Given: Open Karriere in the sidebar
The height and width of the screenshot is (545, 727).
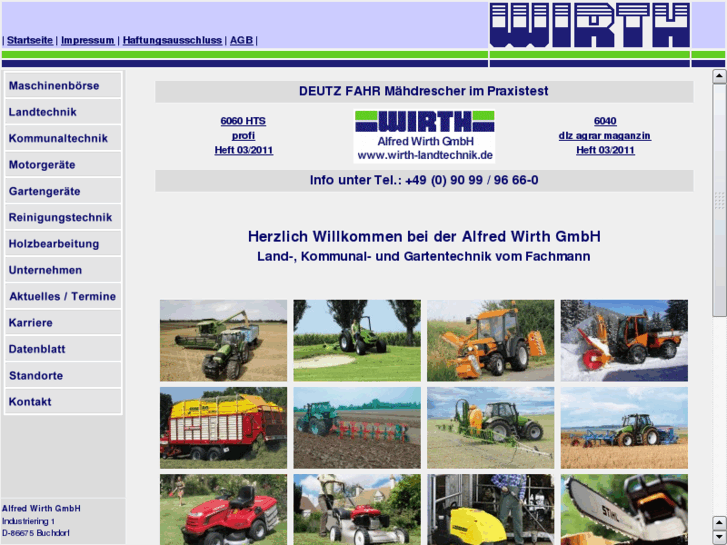Looking at the screenshot, I should [63, 322].
